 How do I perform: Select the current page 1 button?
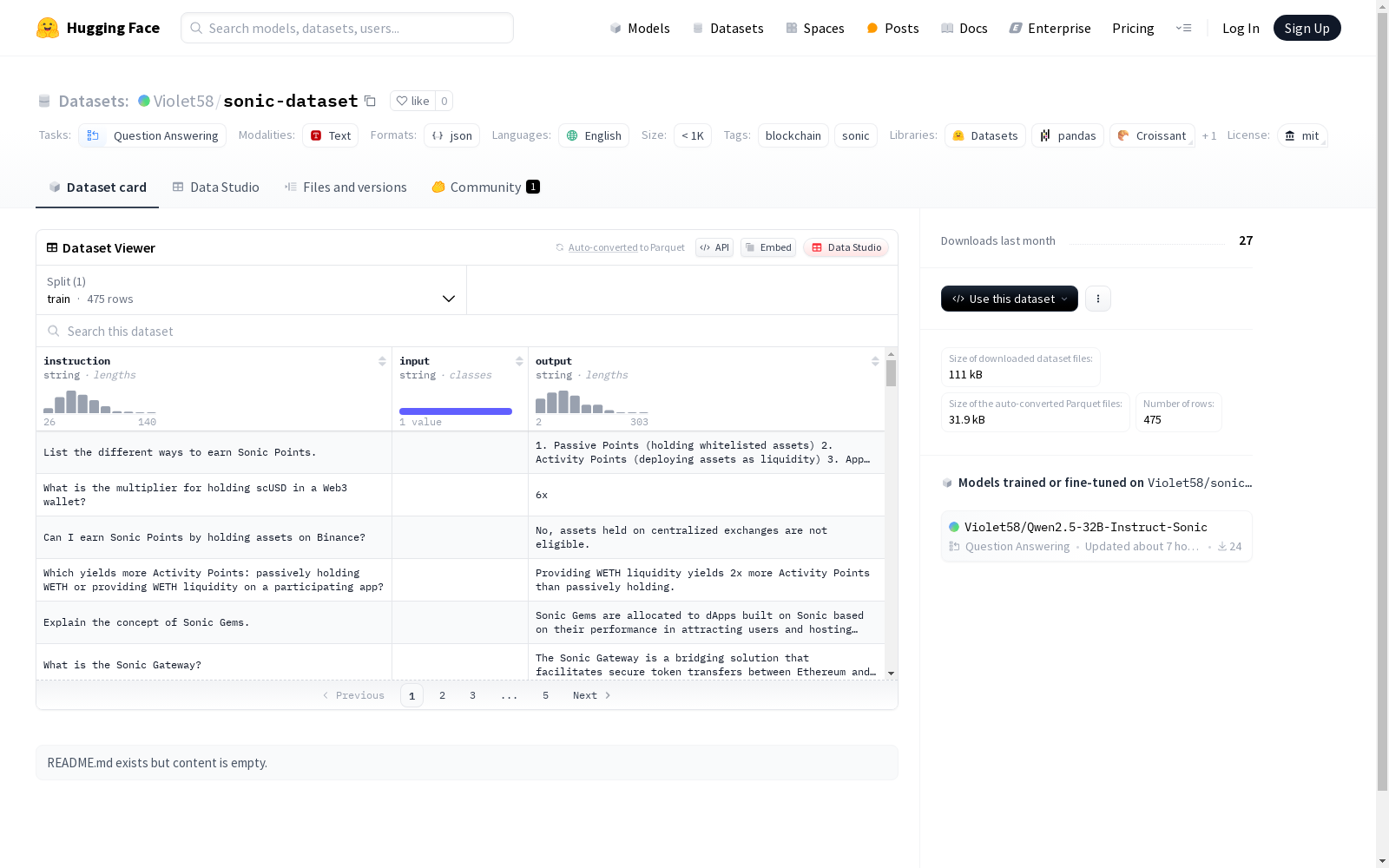[x=411, y=695]
